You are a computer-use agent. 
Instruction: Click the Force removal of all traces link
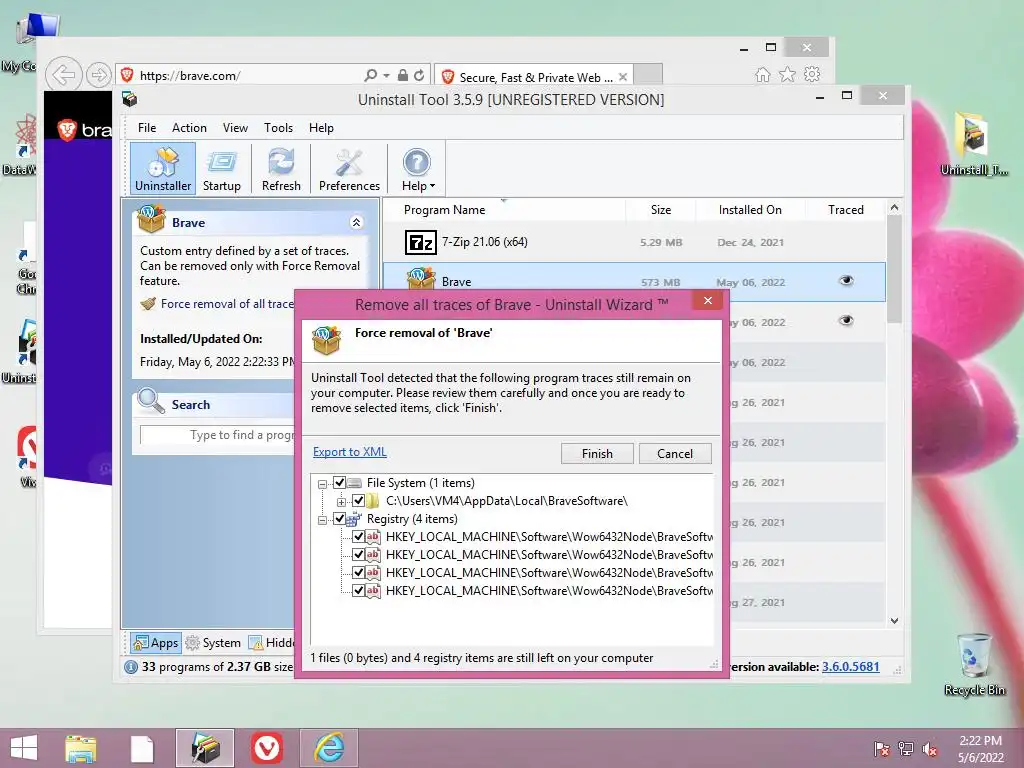pyautogui.click(x=227, y=304)
